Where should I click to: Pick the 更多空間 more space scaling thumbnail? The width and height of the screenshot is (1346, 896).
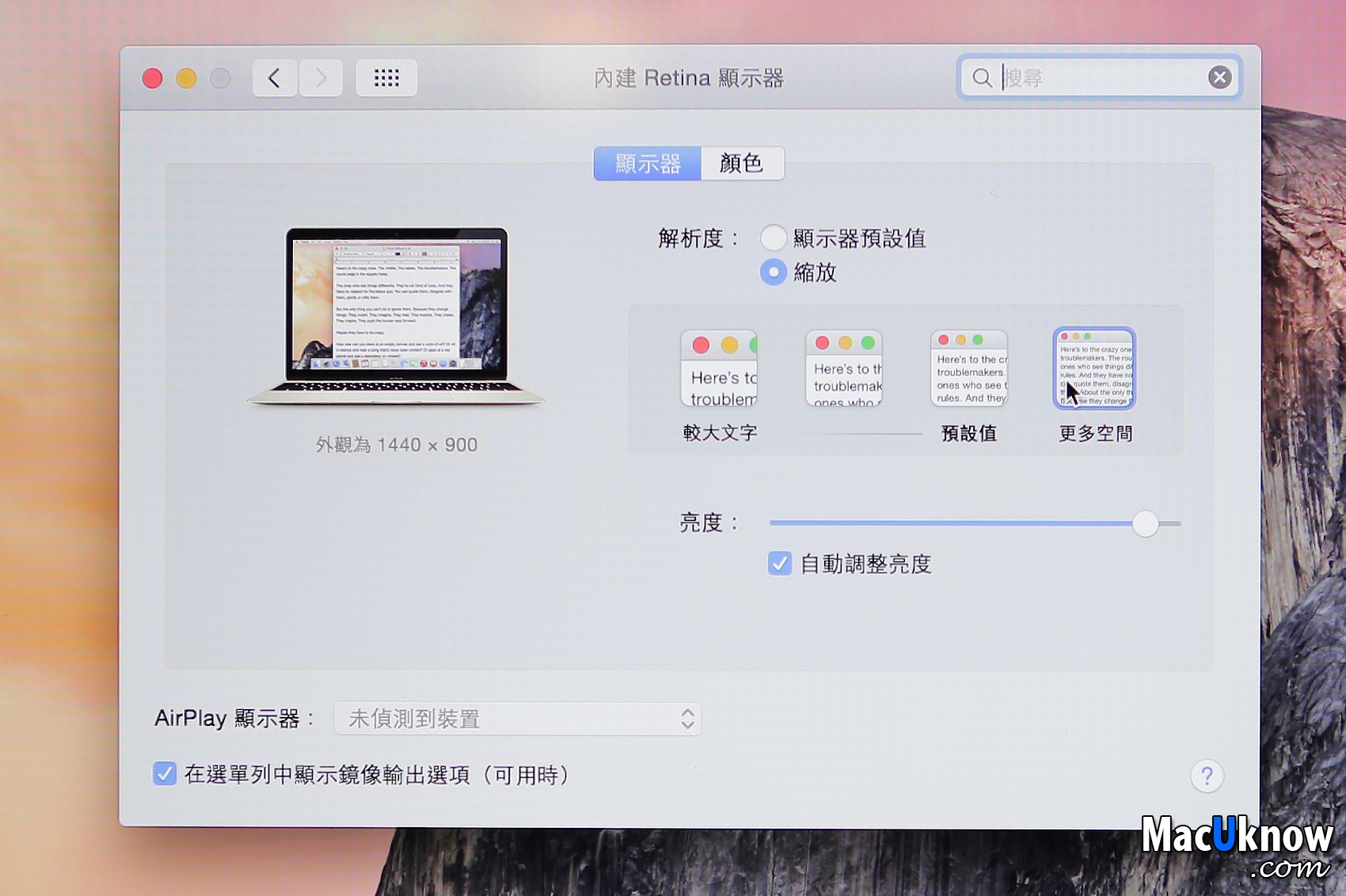[1094, 369]
